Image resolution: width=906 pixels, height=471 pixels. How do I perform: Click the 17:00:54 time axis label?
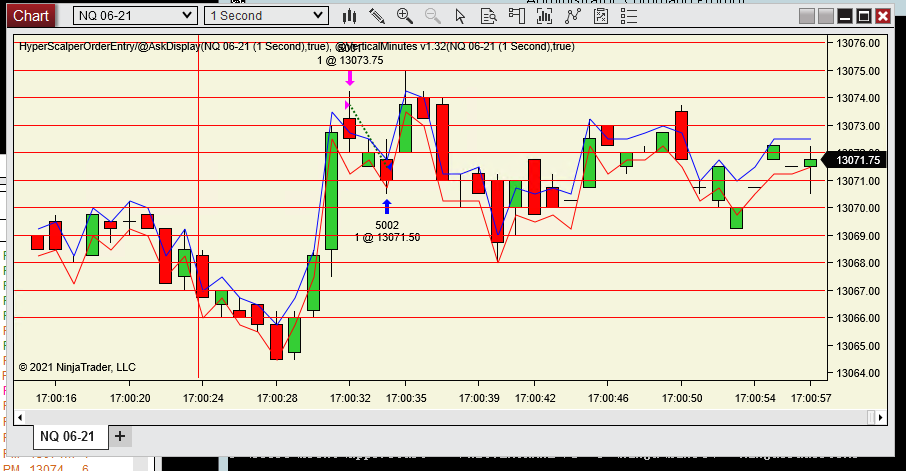tap(755, 398)
